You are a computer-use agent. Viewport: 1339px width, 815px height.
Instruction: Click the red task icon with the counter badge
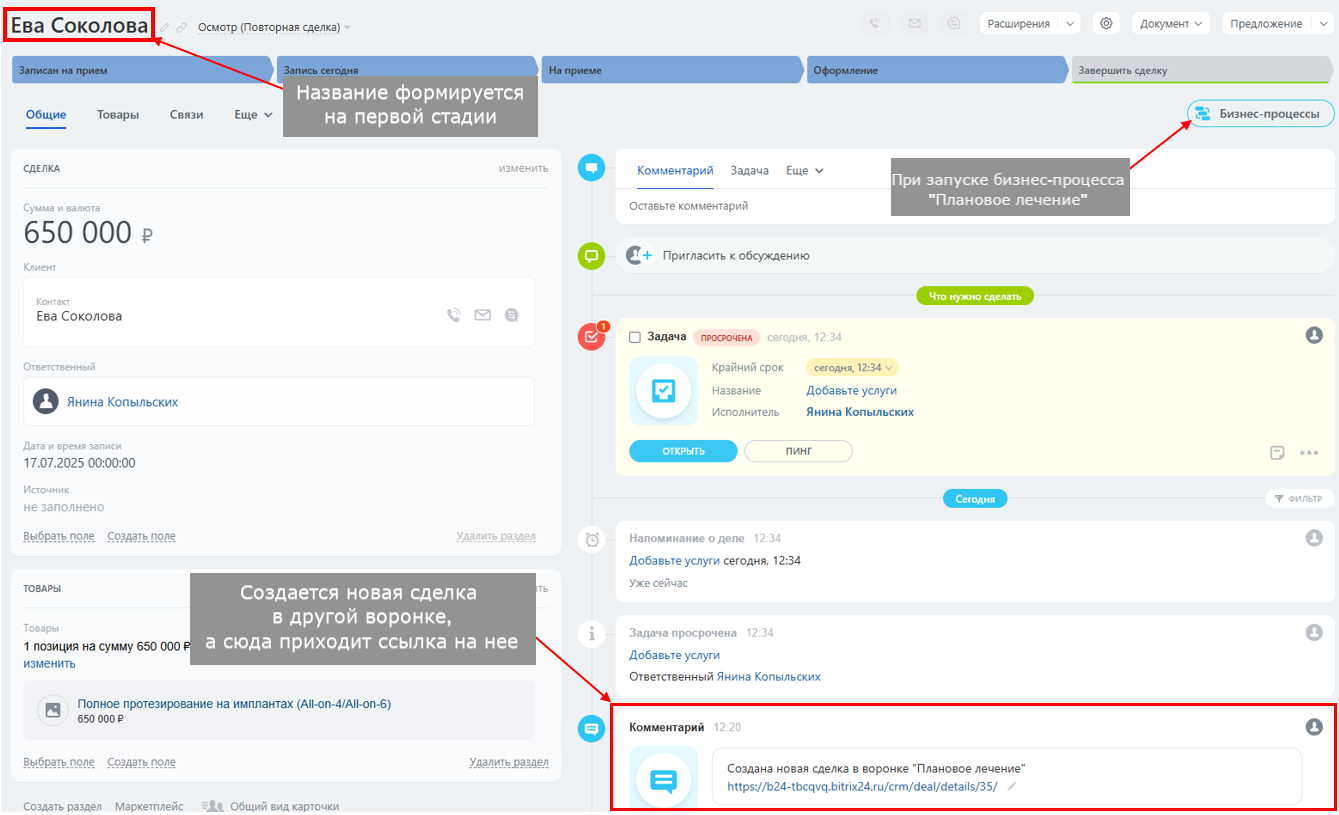pos(591,336)
